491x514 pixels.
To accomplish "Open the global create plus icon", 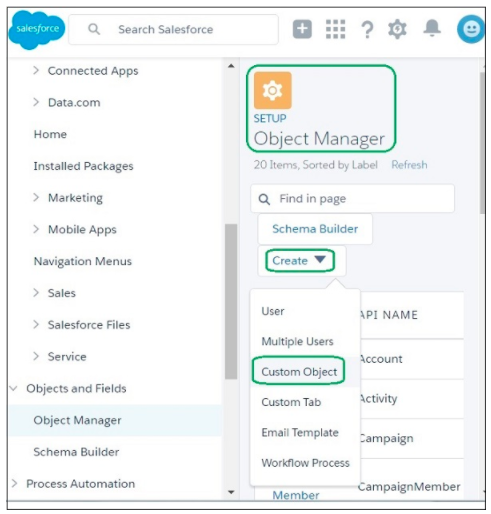I will [x=302, y=29].
